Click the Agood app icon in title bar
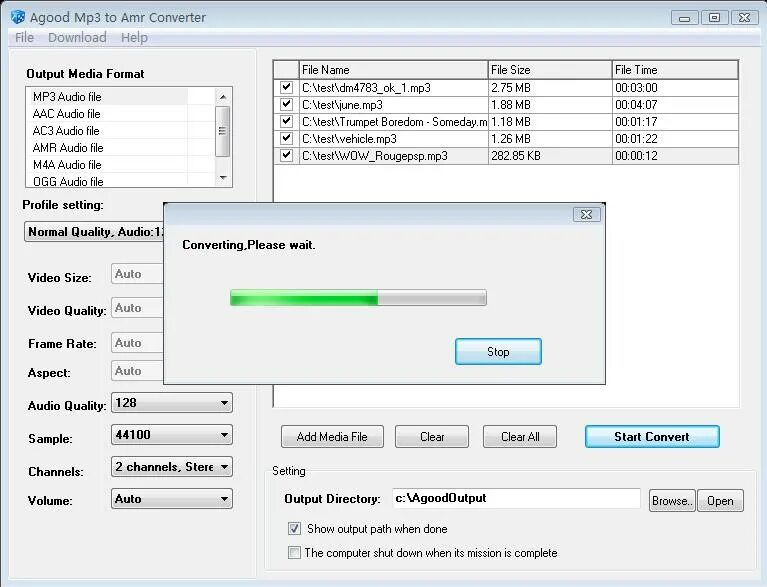 point(18,17)
